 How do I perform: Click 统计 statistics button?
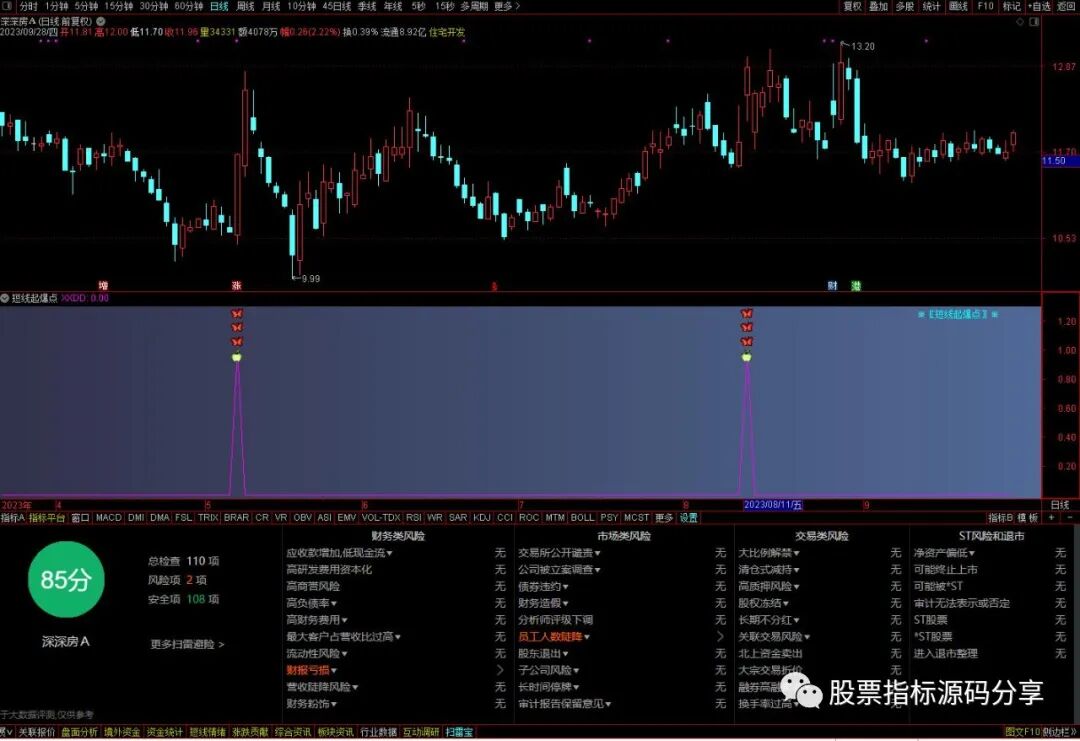pos(931,6)
